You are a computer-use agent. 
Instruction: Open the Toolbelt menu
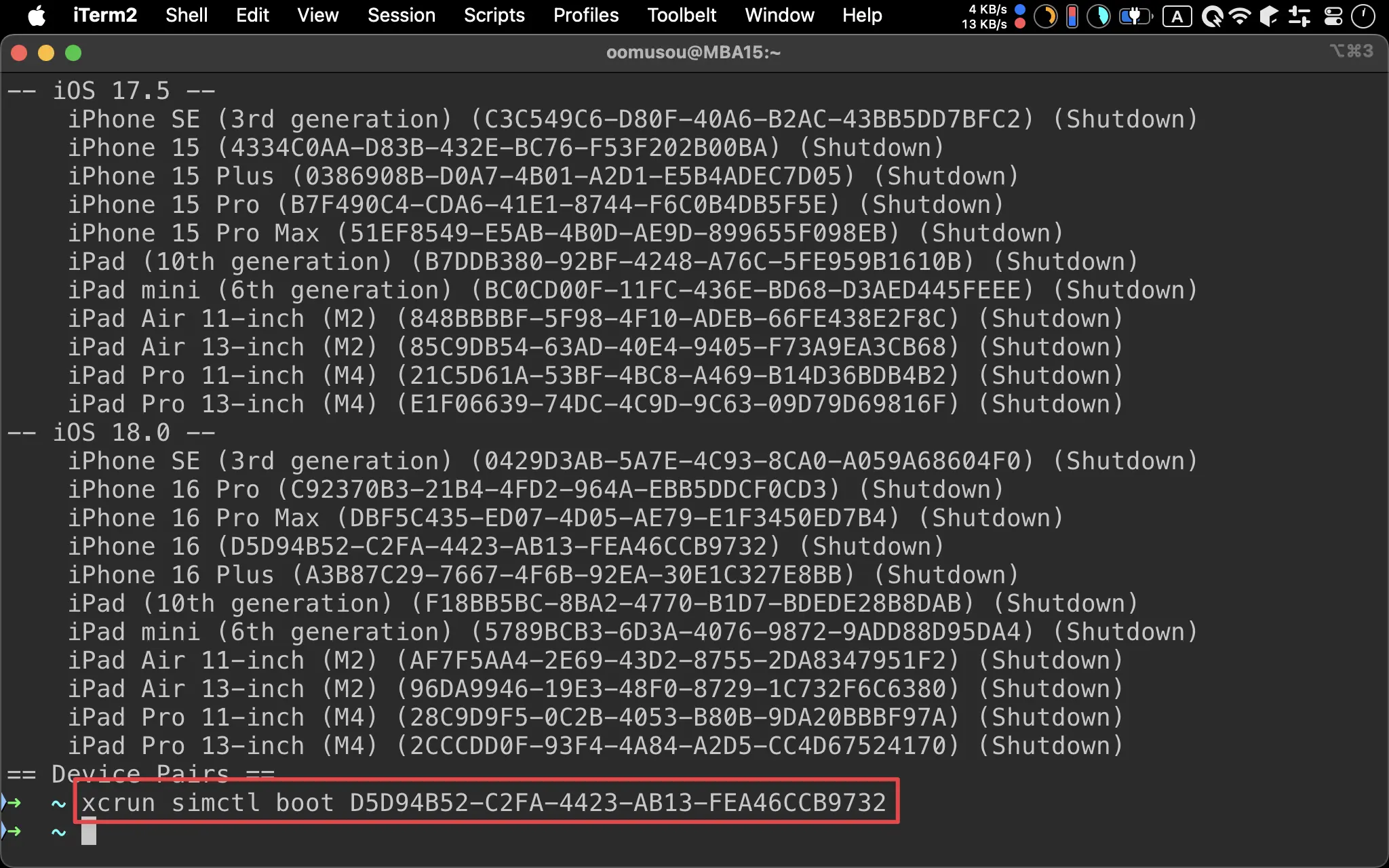682,15
